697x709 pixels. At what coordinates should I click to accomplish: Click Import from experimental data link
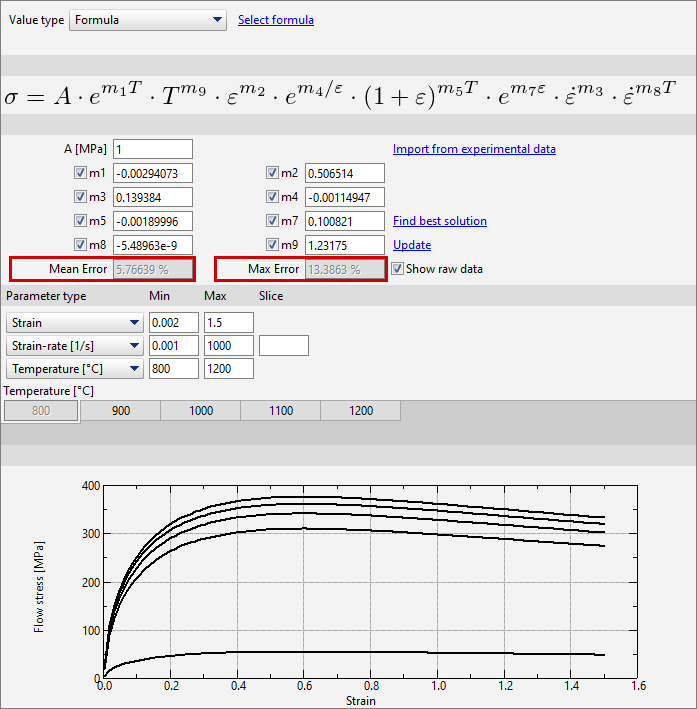pos(474,149)
